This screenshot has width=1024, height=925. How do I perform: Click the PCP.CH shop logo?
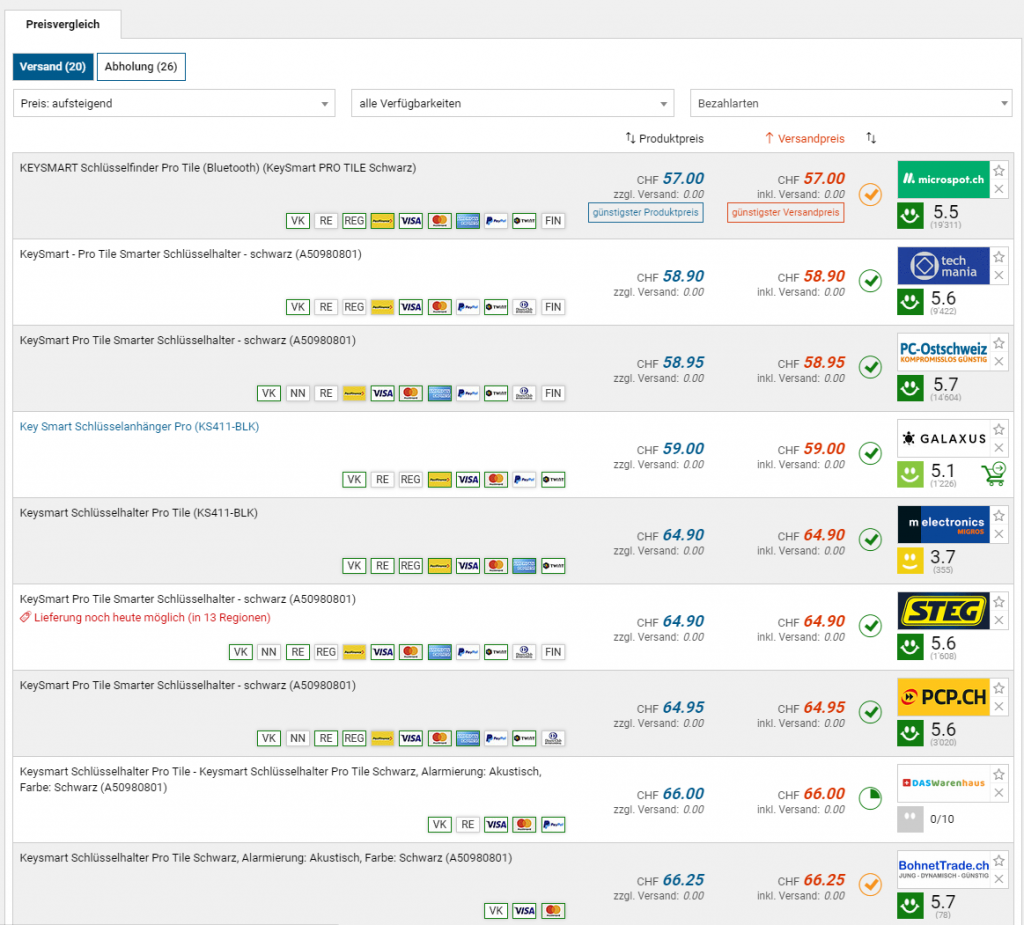pos(943,697)
